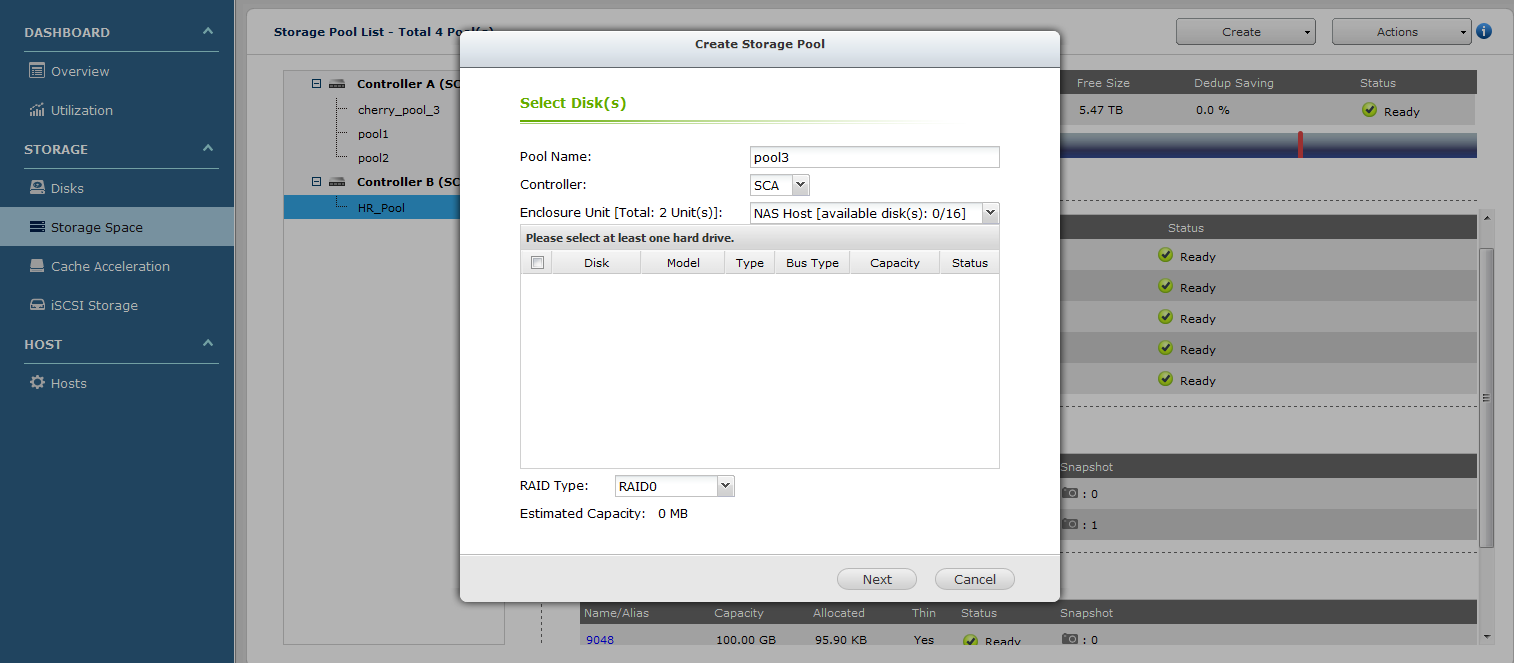The width and height of the screenshot is (1514, 663).
Task: Click the Pool Name input field
Action: click(874, 157)
